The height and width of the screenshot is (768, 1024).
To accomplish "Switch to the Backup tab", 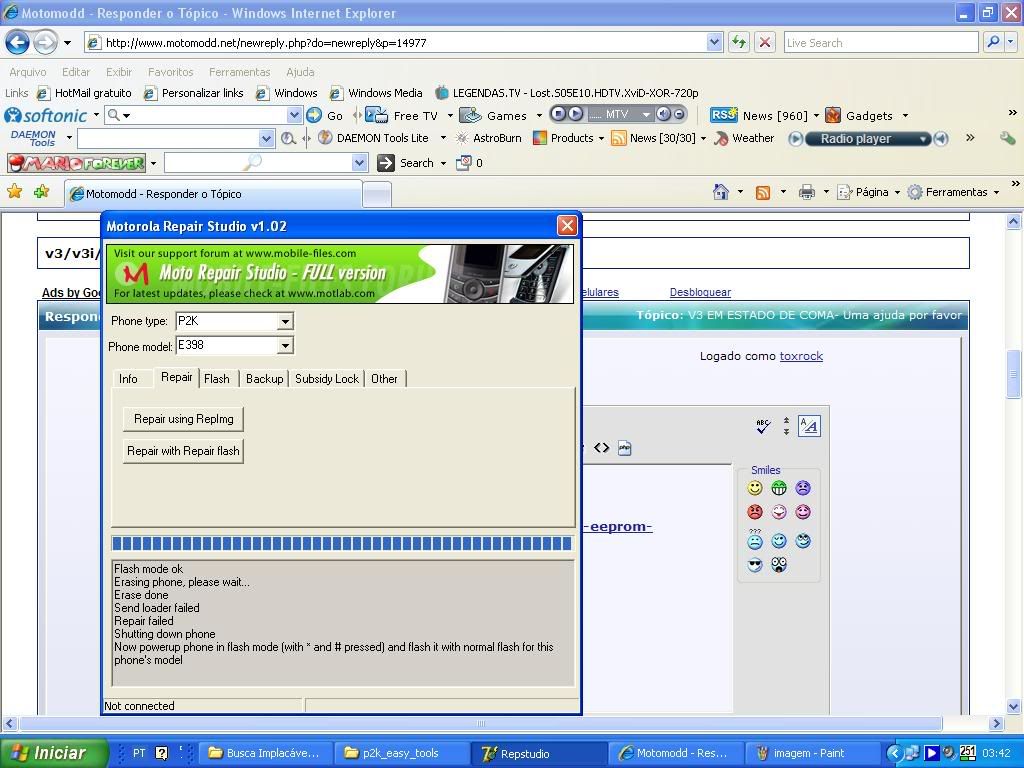I will click(264, 379).
